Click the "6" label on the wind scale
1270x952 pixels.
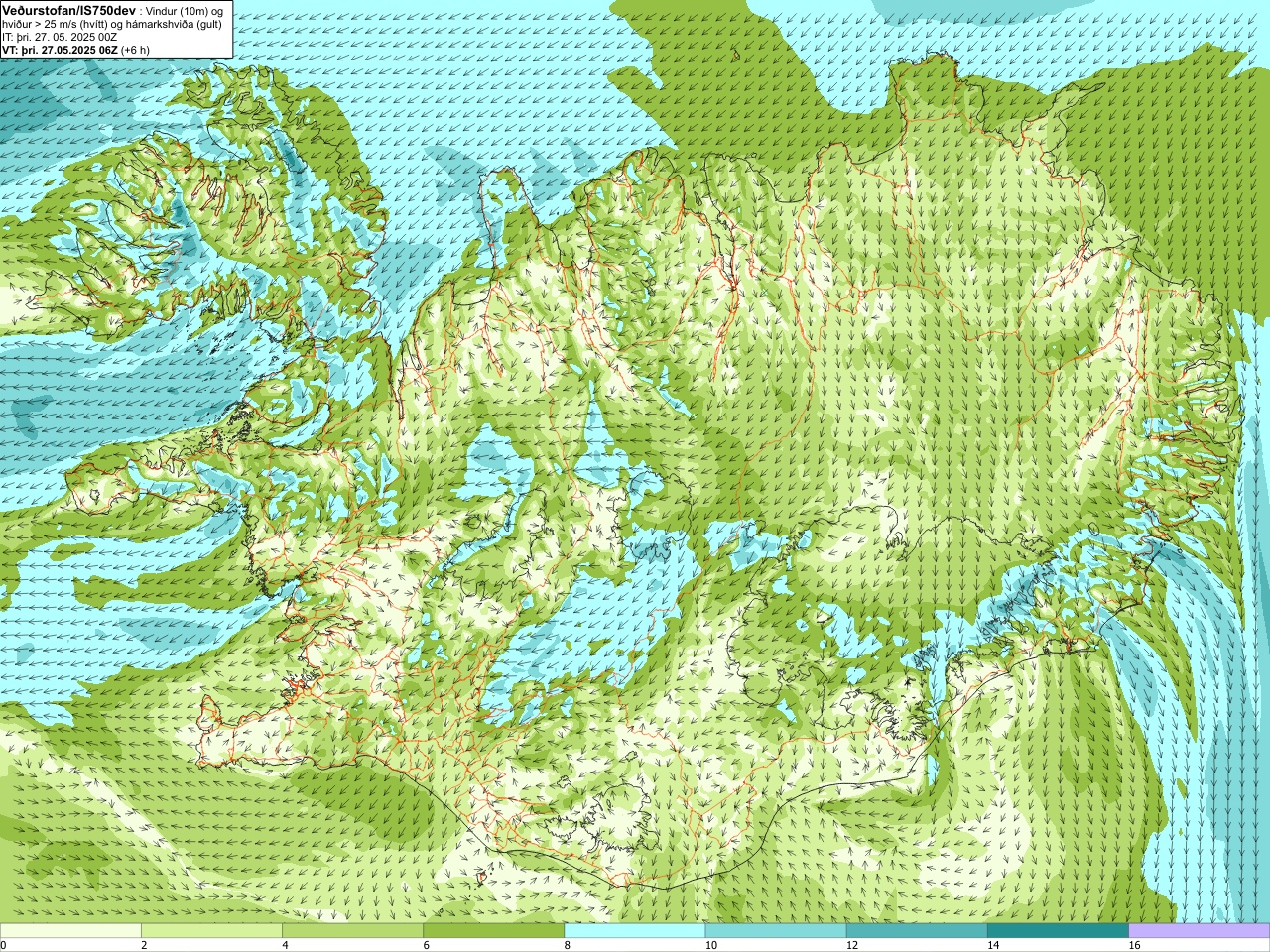(427, 945)
